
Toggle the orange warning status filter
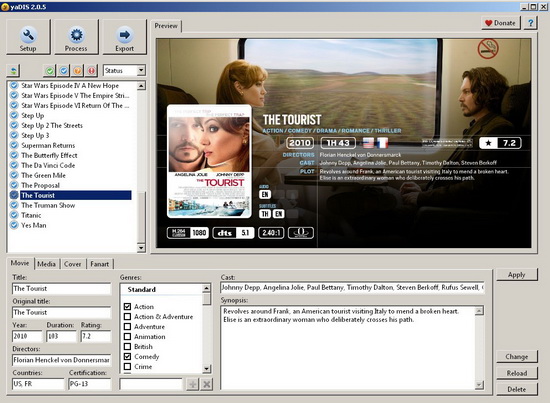[x=78, y=70]
